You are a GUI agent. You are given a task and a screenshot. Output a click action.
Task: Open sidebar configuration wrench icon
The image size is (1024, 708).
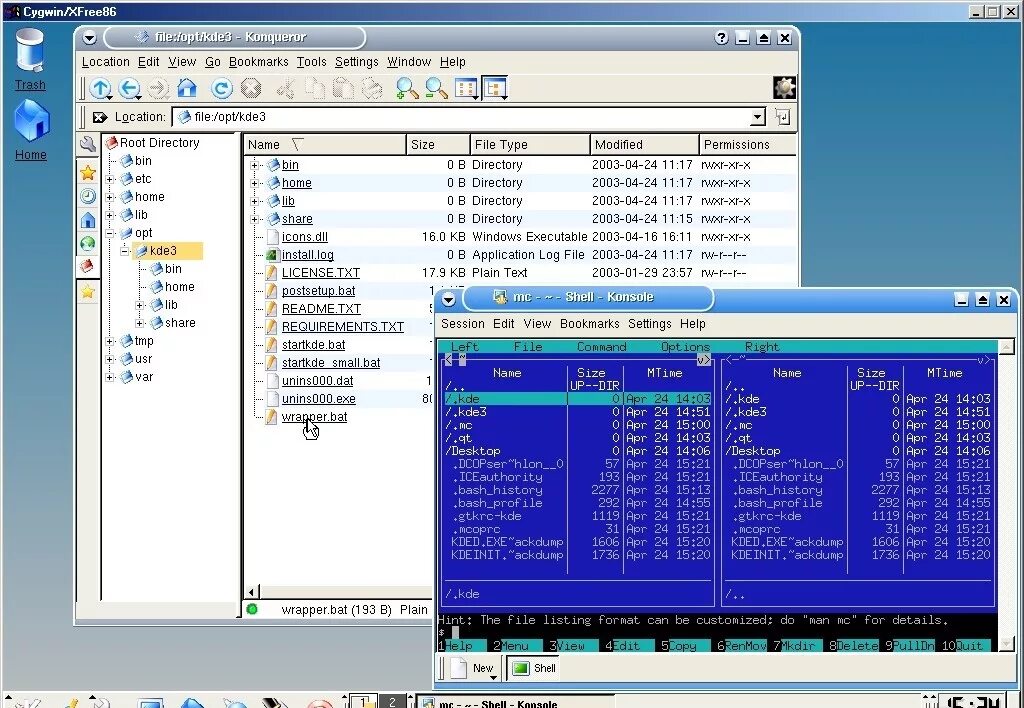pyautogui.click(x=88, y=144)
